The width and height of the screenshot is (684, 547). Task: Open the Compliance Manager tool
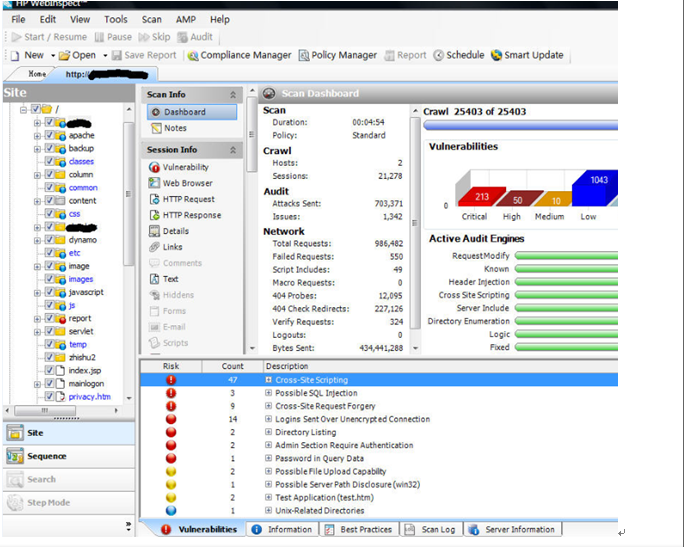coord(235,55)
